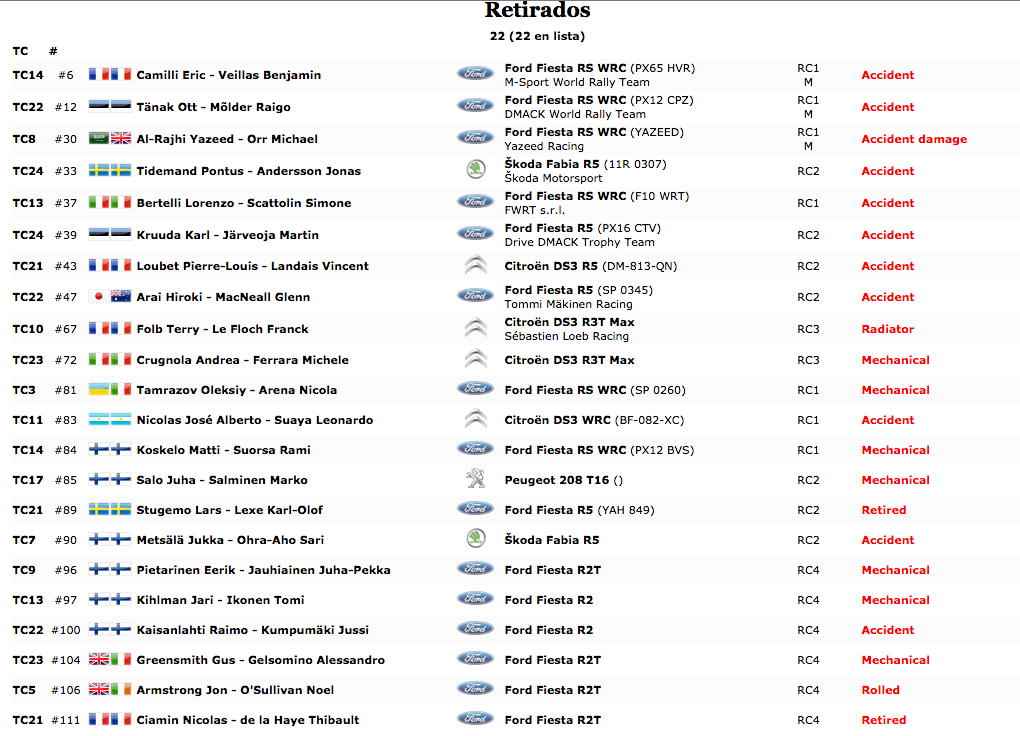Click the Ford logo in Stugemo Lars row
The height and width of the screenshot is (736, 1020).
(476, 509)
